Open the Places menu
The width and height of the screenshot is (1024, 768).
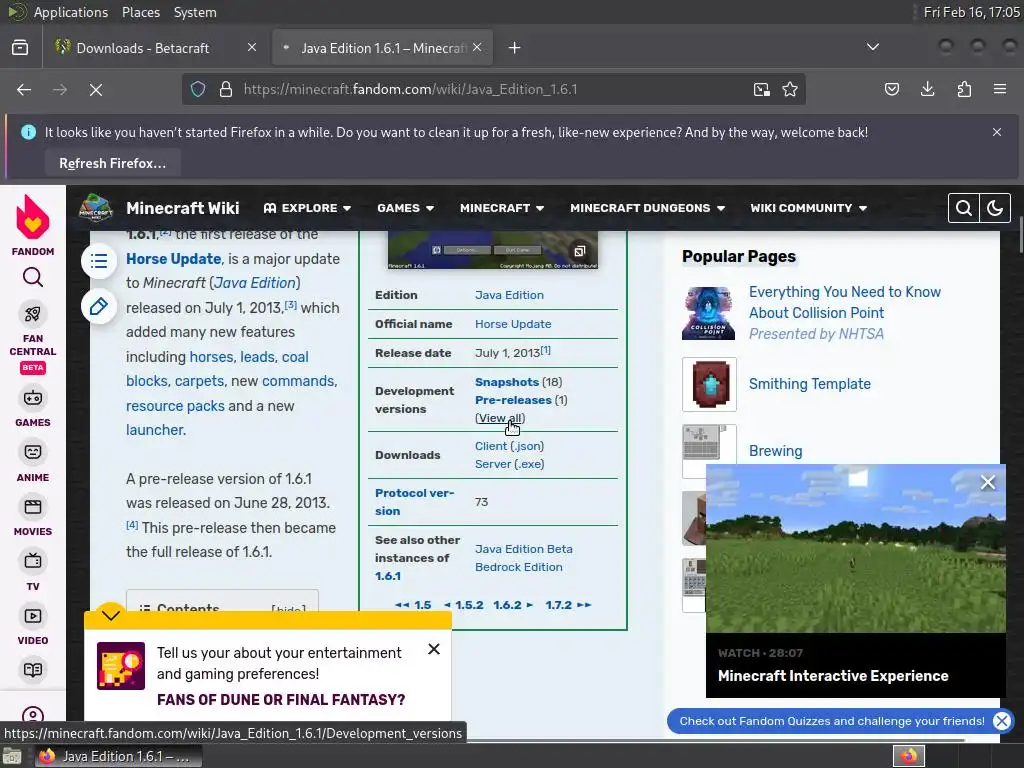click(x=140, y=12)
